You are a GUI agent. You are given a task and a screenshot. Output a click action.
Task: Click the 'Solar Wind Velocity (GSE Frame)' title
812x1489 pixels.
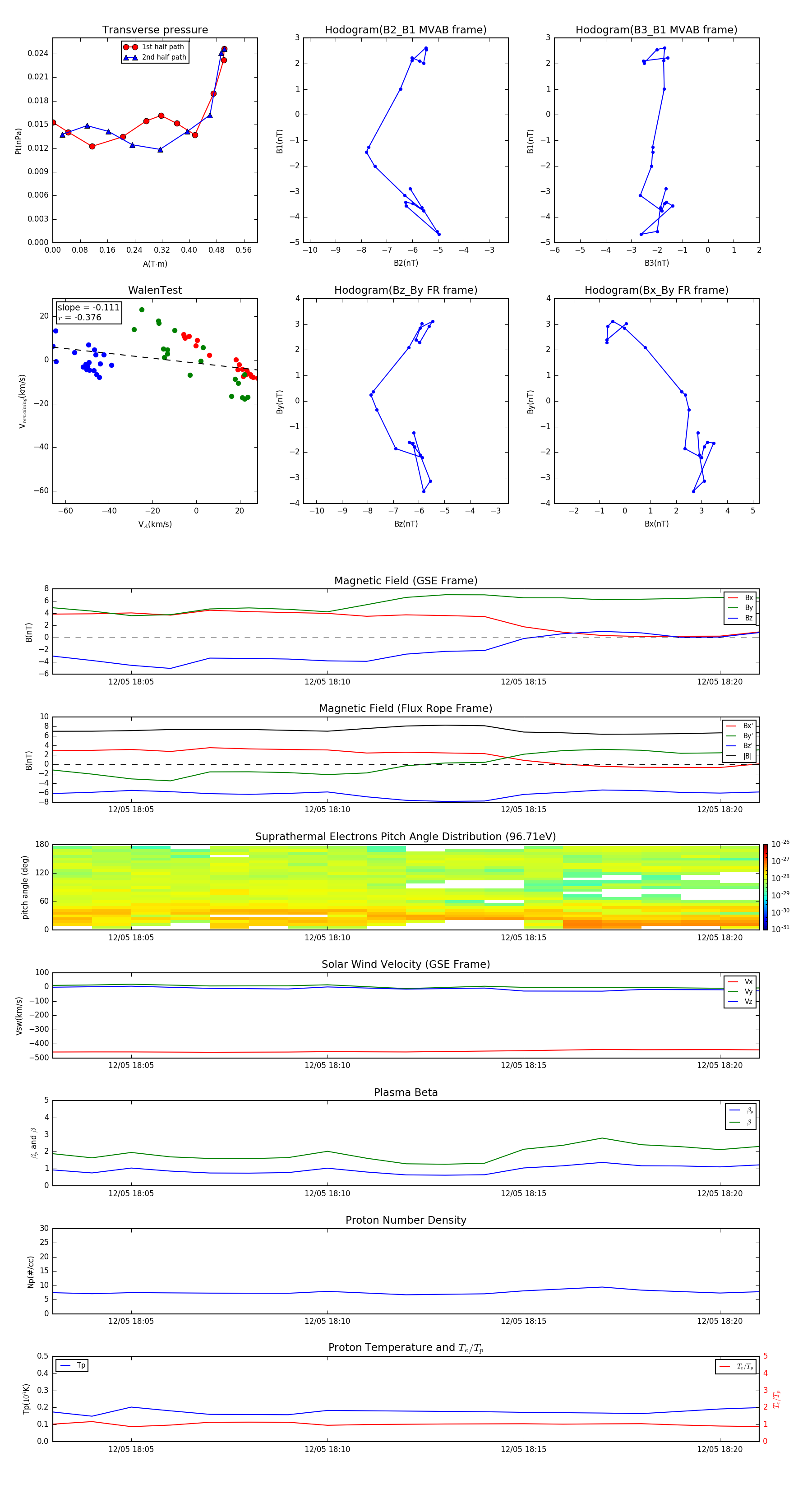[406, 965]
